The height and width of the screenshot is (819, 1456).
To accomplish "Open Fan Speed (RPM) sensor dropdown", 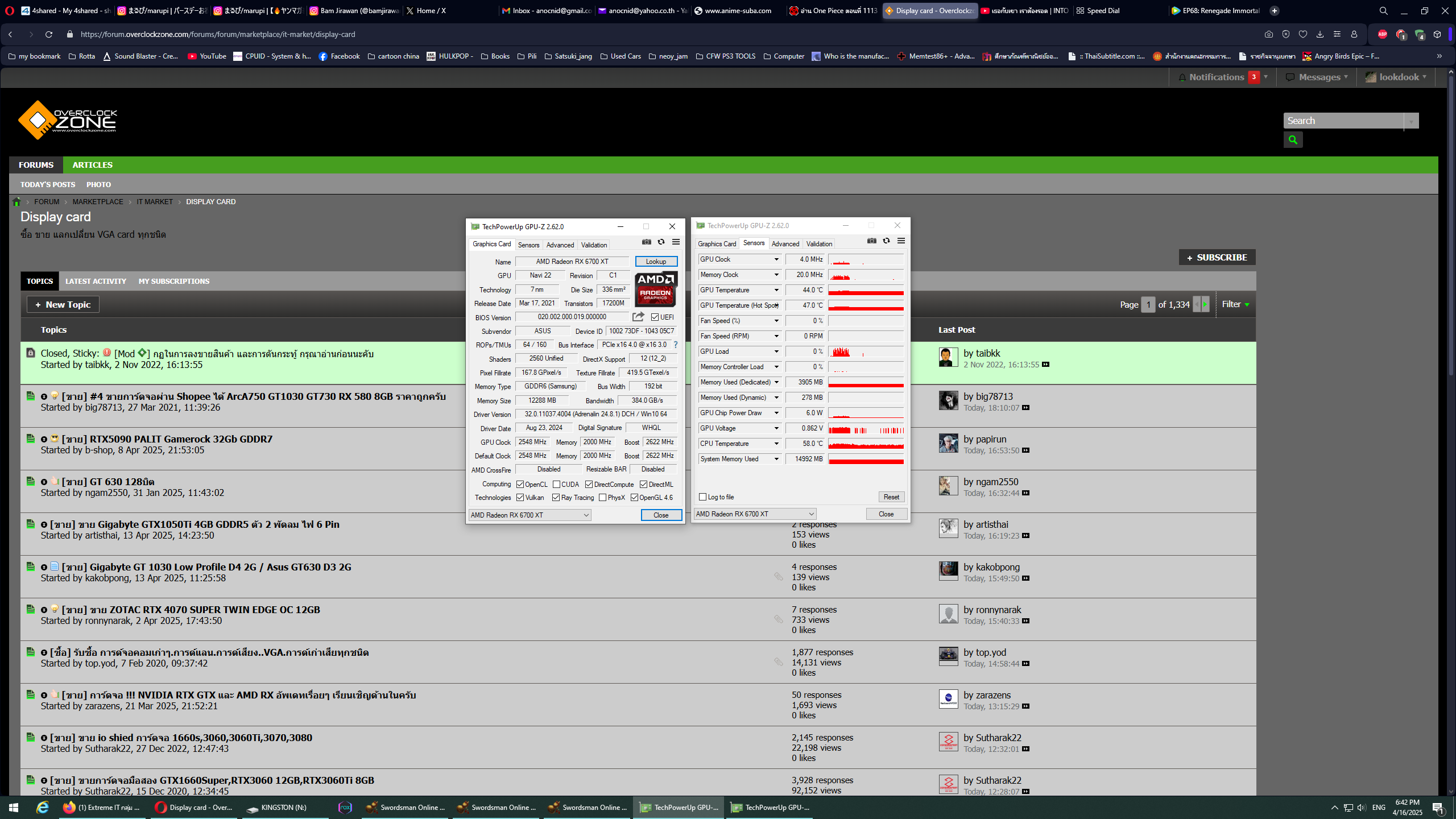I will [x=776, y=336].
